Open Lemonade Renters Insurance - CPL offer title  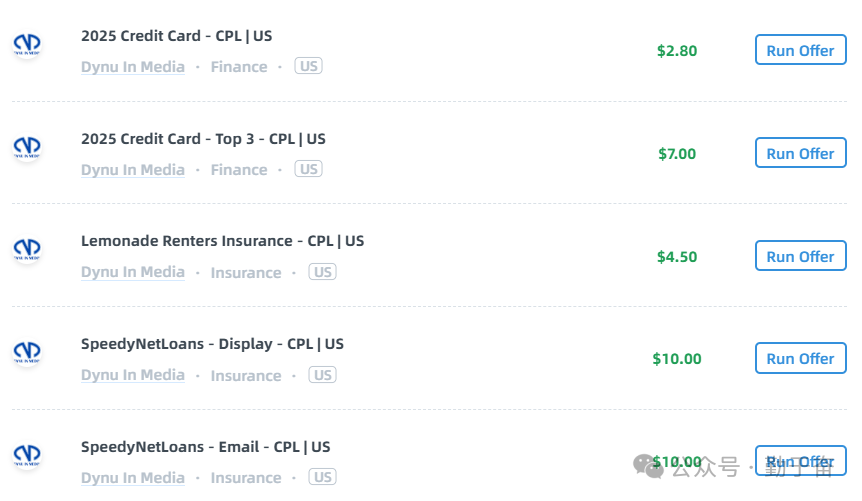pyautogui.click(x=222, y=241)
